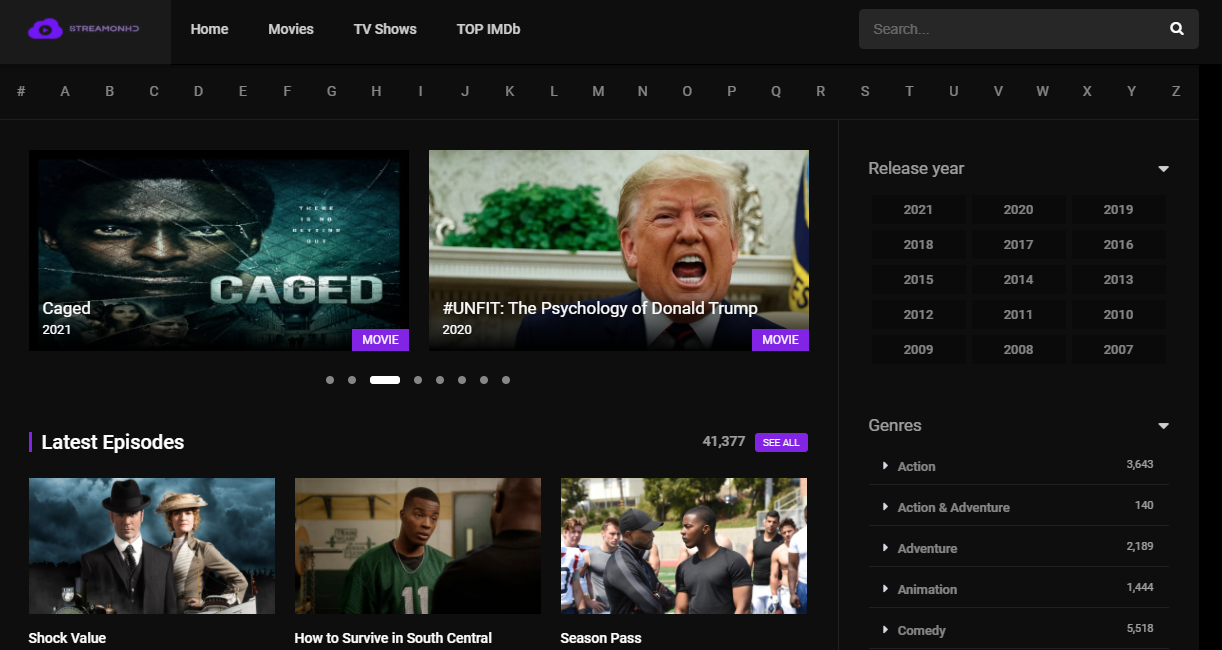The image size is (1222, 650).
Task: Browse titles starting with I
Action: point(420,91)
